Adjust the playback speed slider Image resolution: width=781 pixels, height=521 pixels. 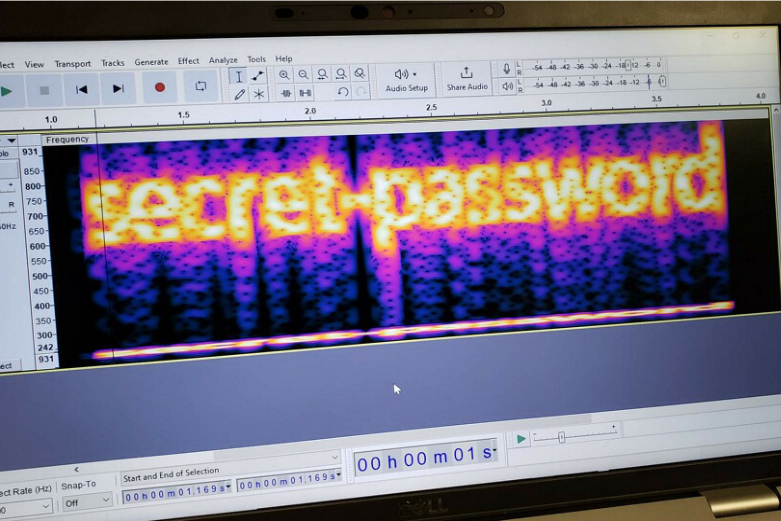pyautogui.click(x=562, y=437)
